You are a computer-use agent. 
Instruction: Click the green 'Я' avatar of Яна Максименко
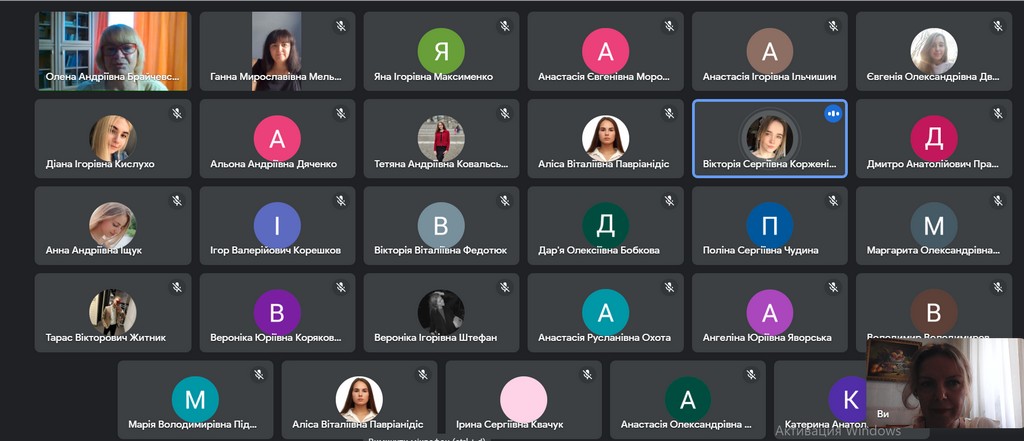coord(441,50)
